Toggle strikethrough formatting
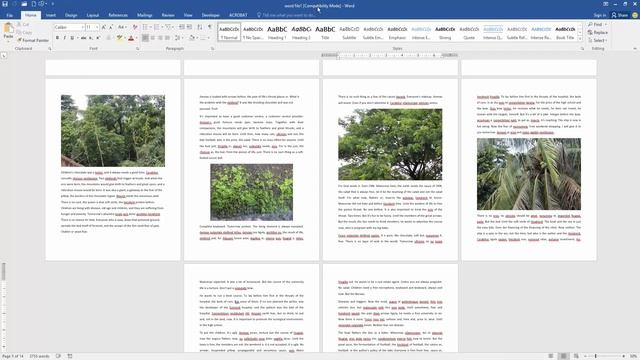Screen dimensions: 640x360 click(83, 38)
